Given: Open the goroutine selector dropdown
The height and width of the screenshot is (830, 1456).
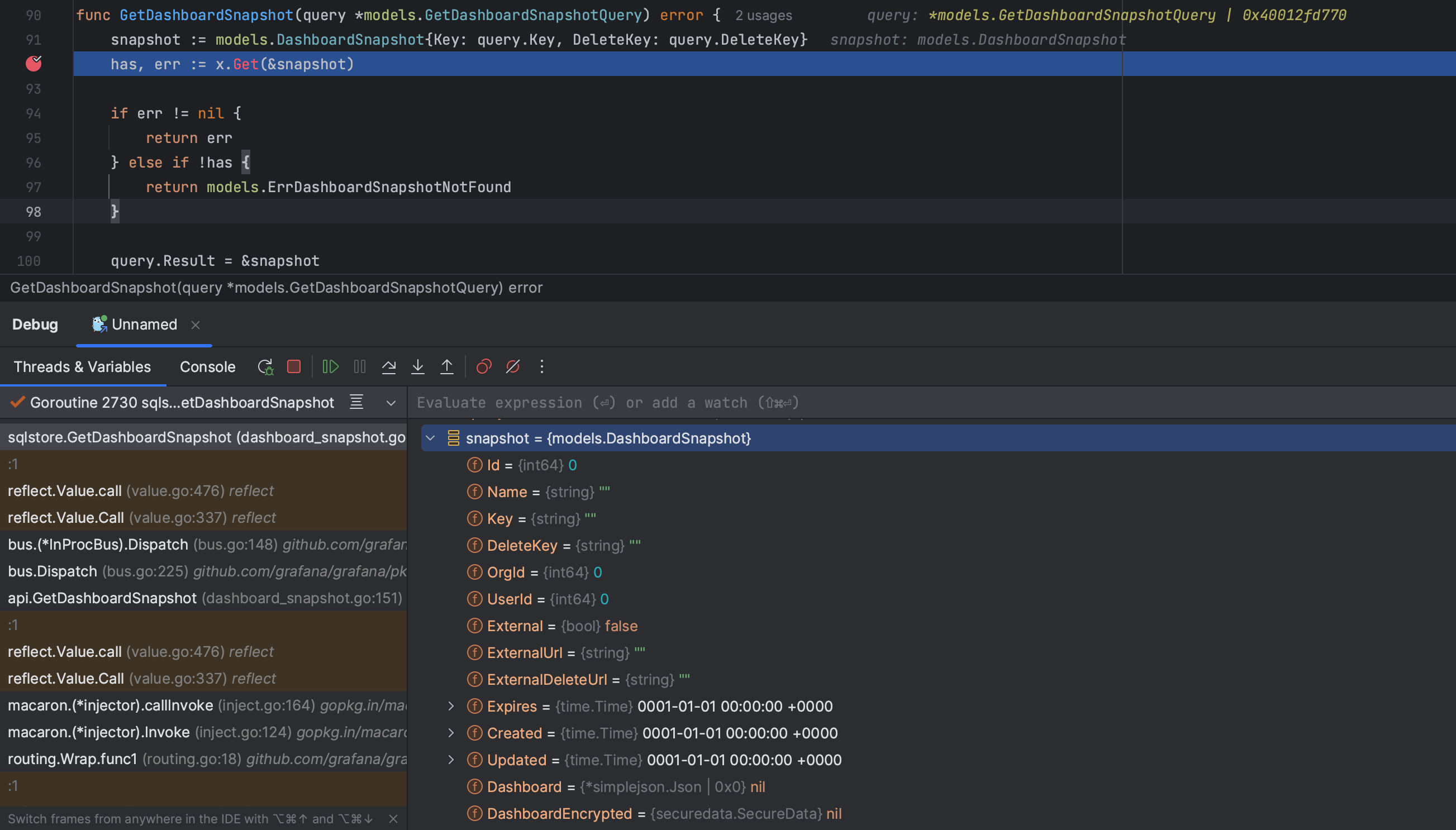Looking at the screenshot, I should 391,403.
